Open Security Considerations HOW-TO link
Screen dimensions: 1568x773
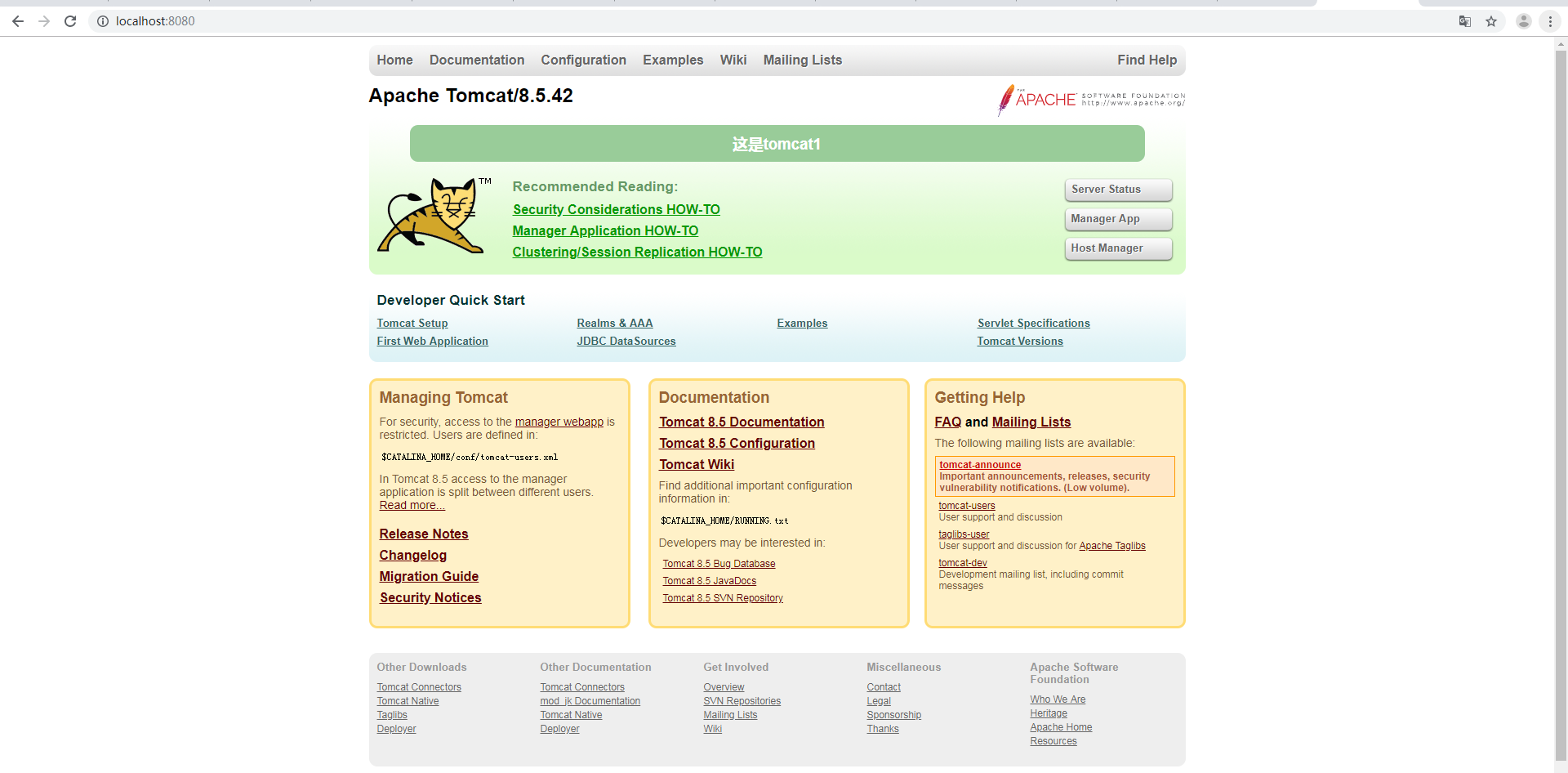point(617,210)
